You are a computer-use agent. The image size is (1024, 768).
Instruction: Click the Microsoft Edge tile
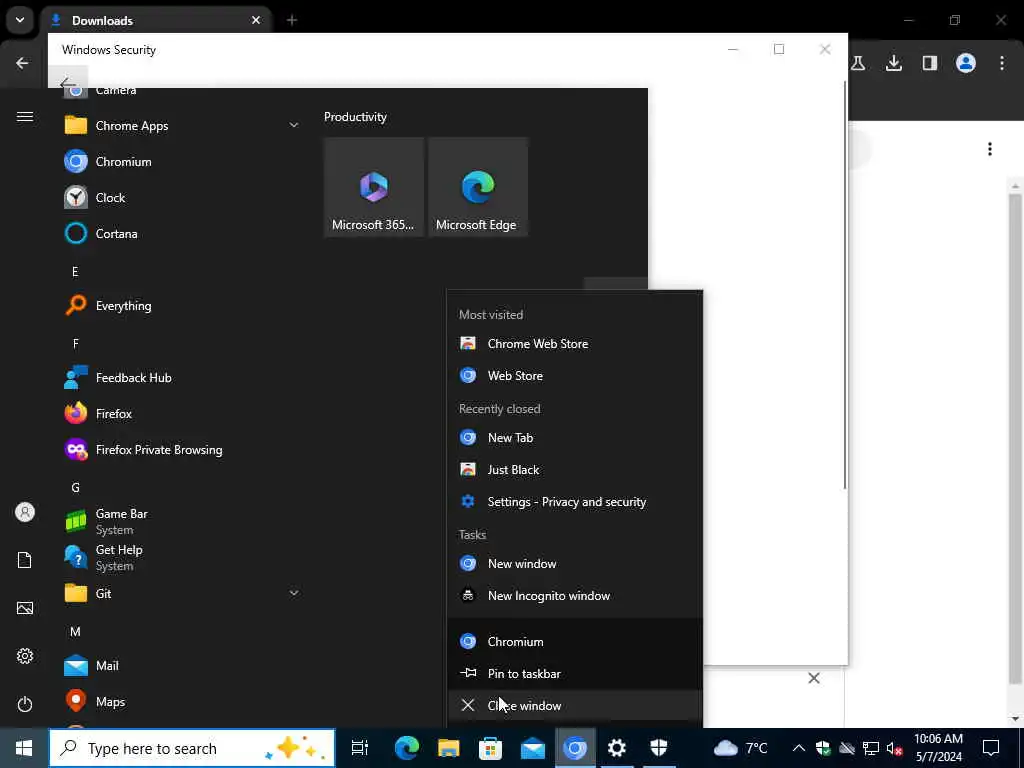[x=477, y=187]
